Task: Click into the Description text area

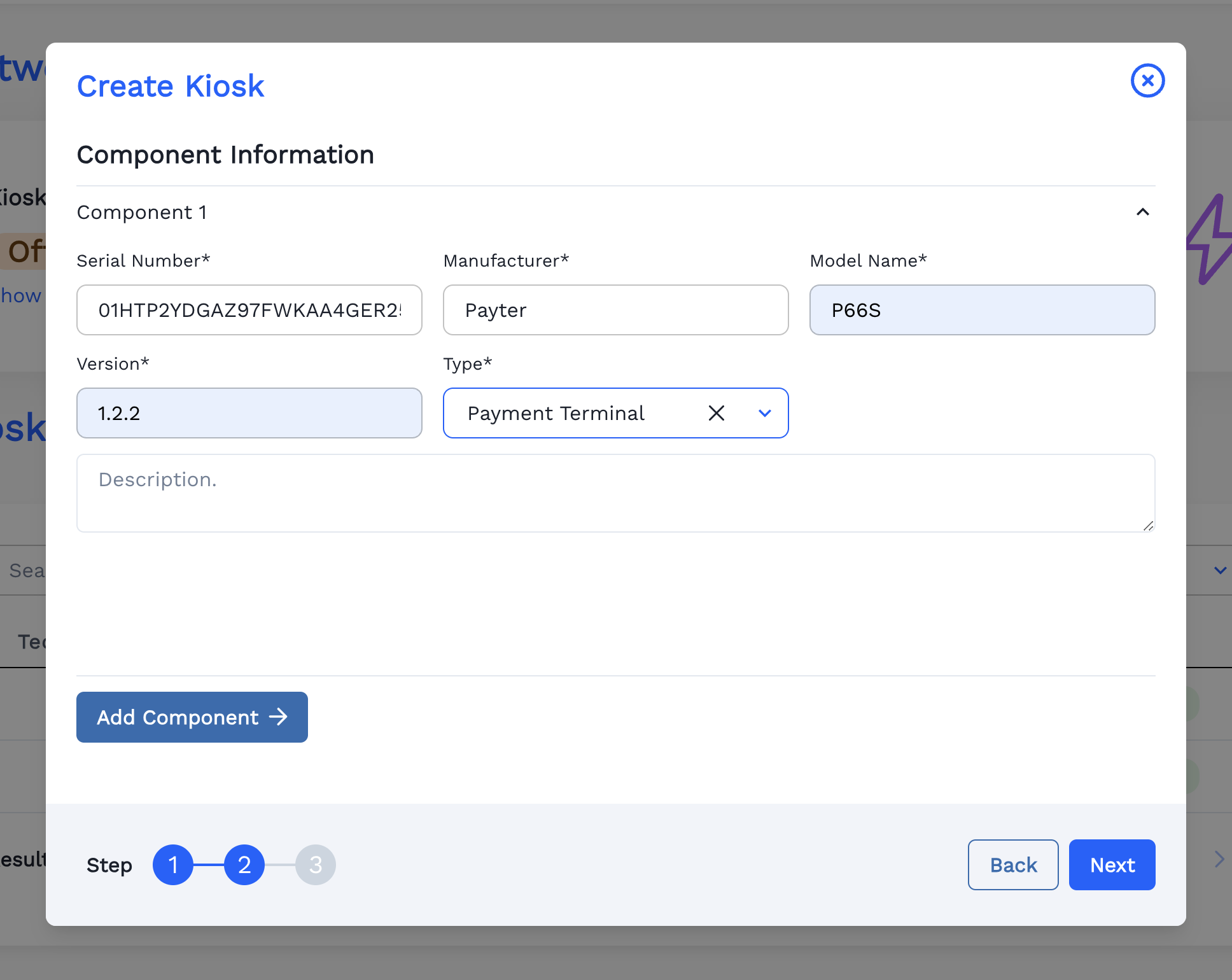Action: pyautogui.click(x=615, y=493)
